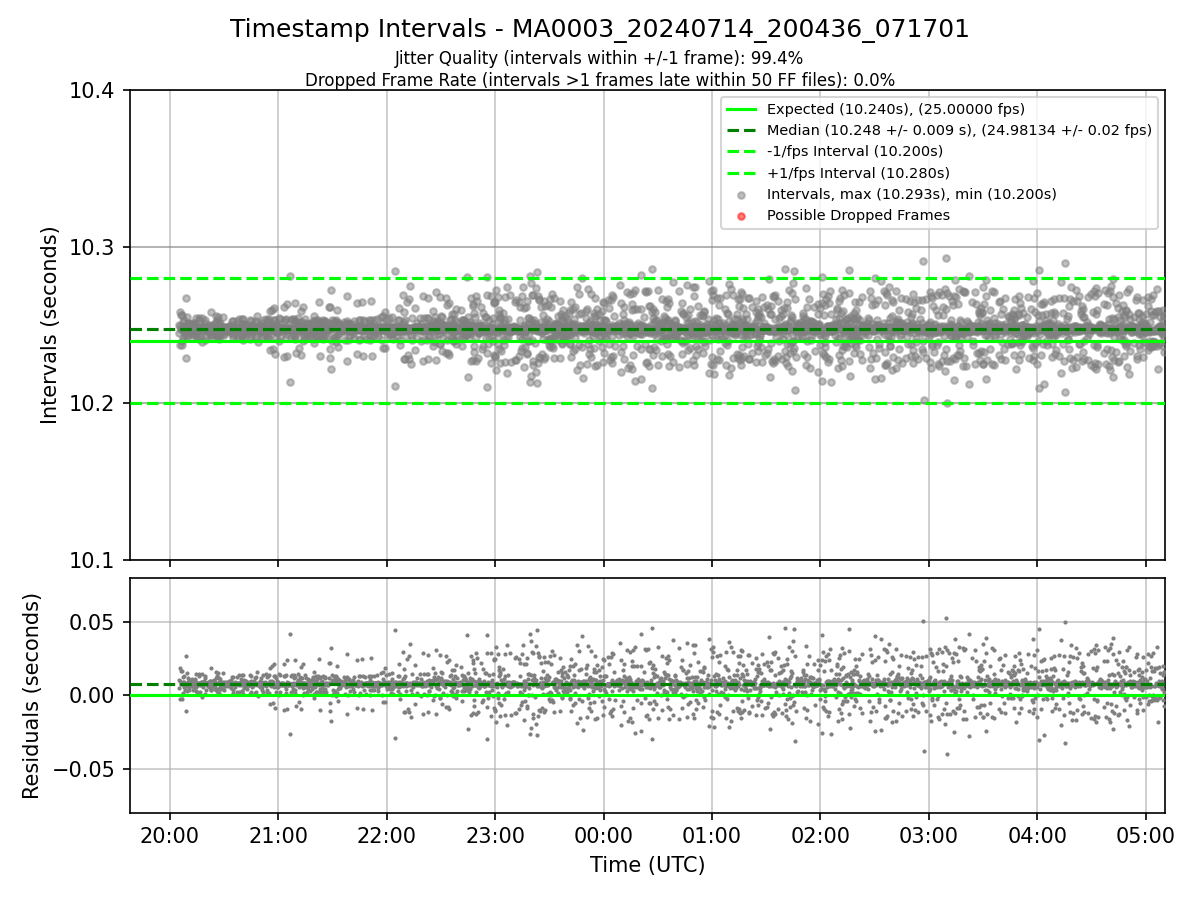Select the "Jitter Quality" 99.4% subtitle line

599,58
